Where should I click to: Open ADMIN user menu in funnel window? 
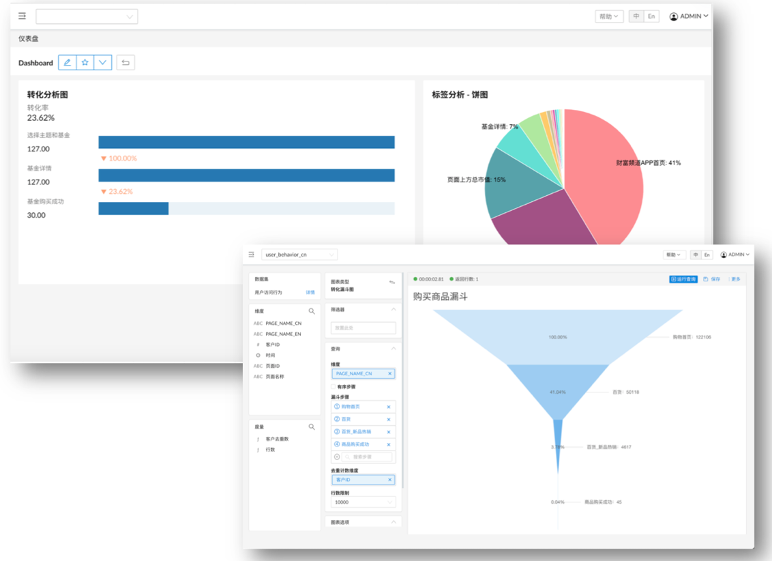click(x=735, y=255)
